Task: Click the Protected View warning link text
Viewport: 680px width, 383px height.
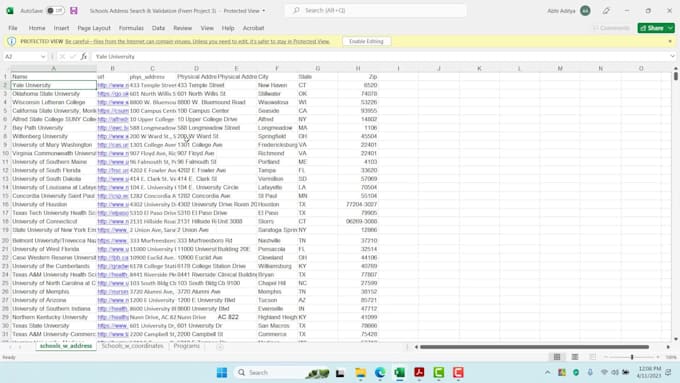Action: 197,41
